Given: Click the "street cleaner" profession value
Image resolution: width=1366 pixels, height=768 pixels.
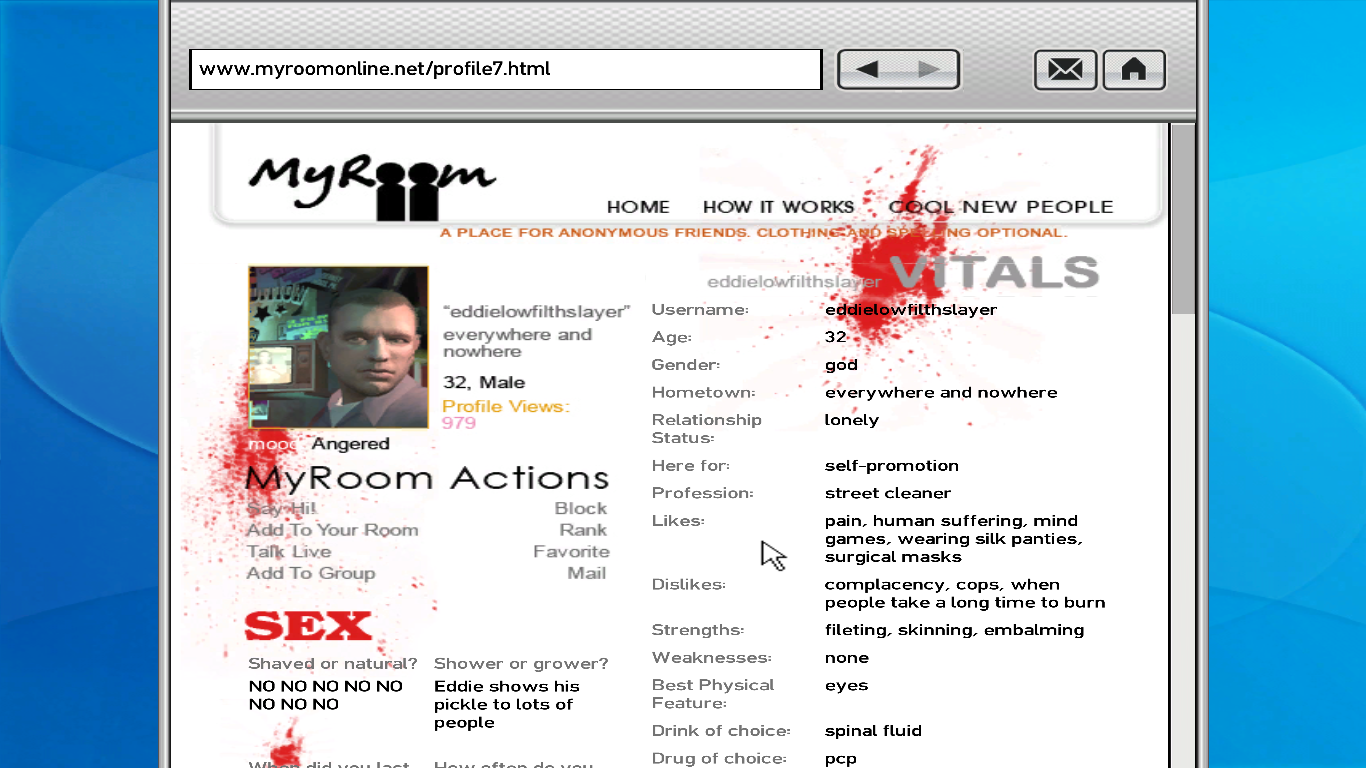Looking at the screenshot, I should point(888,493).
